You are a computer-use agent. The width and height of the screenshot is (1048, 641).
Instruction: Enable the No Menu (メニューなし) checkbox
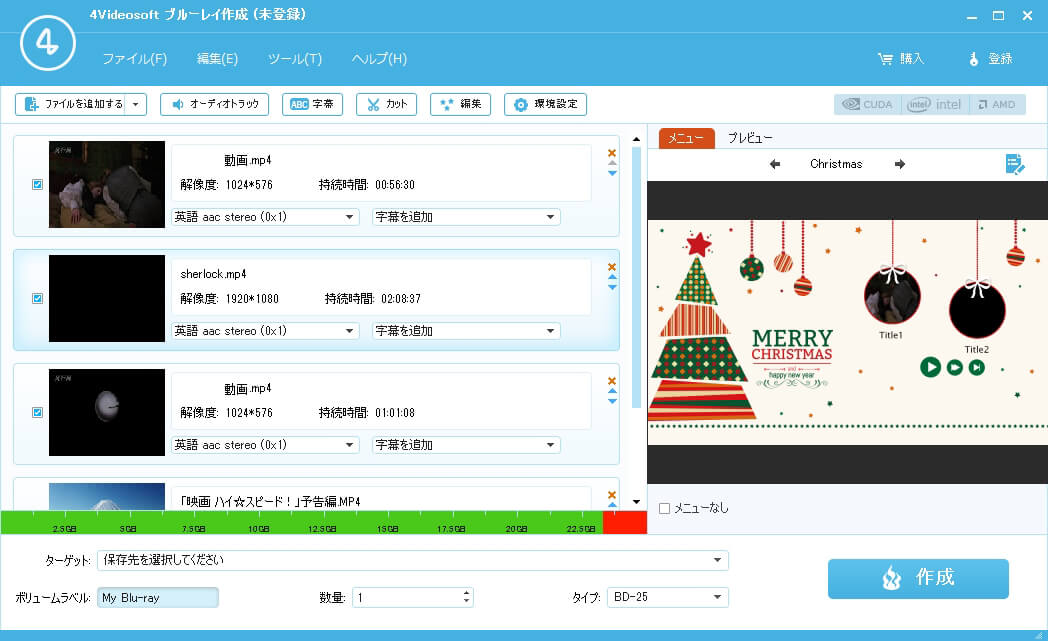[x=665, y=508]
